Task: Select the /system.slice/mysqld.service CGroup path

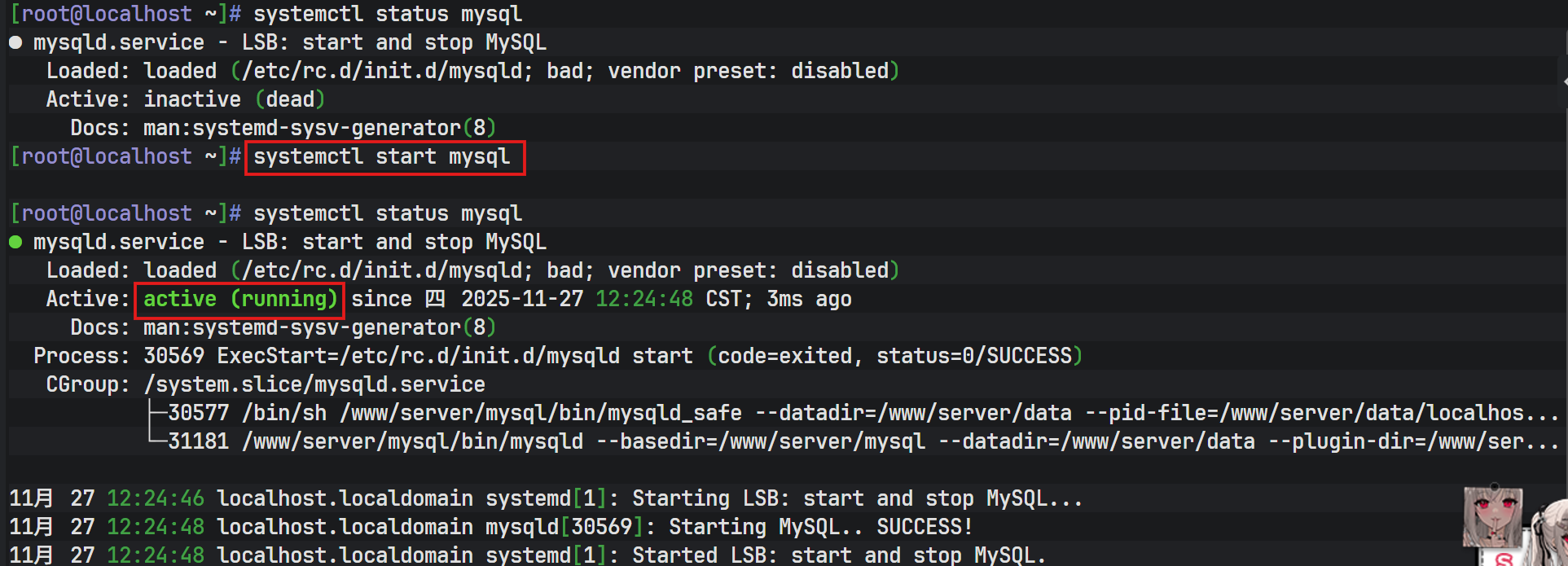Action: pos(314,384)
